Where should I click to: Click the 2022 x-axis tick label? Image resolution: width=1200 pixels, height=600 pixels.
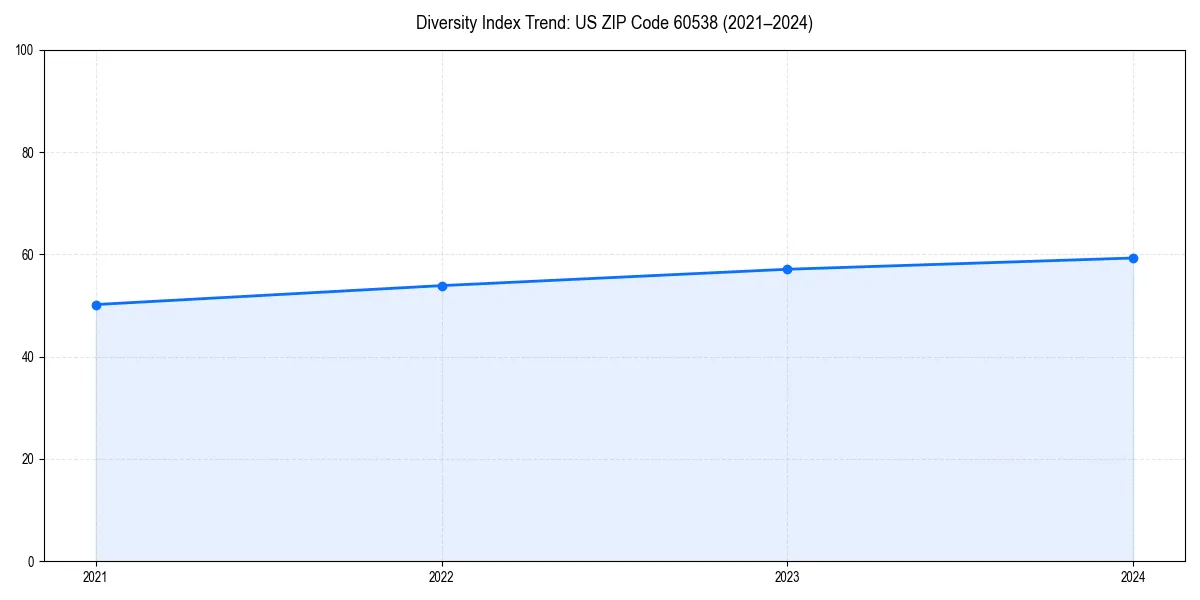[442, 577]
